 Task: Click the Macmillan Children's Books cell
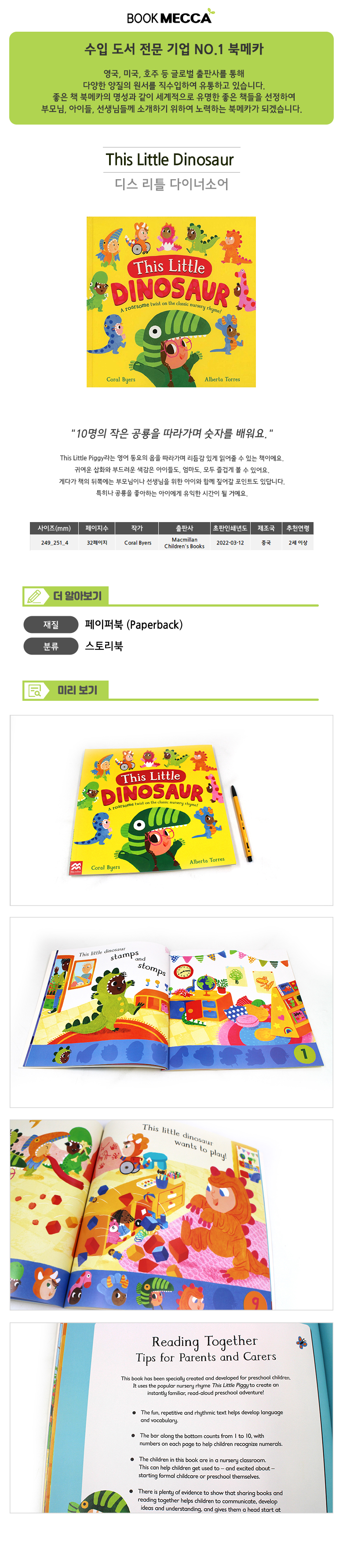click(184, 543)
